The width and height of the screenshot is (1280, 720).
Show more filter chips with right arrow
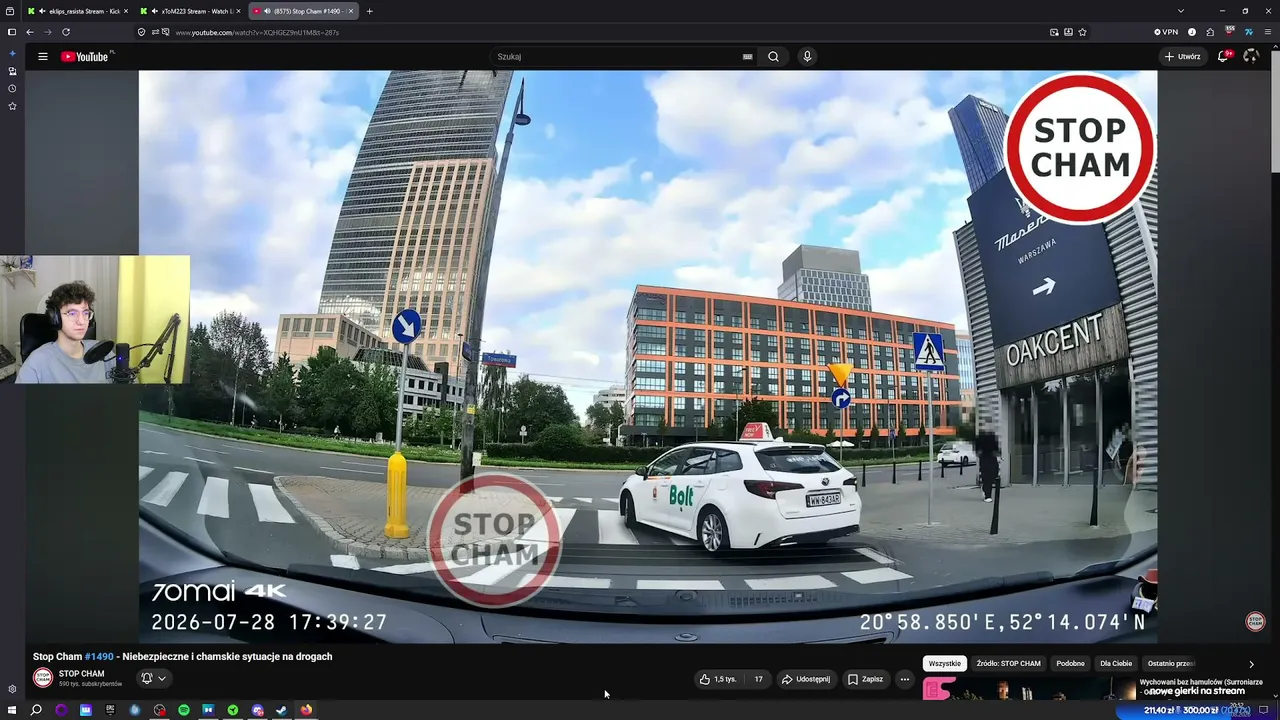[1251, 664]
